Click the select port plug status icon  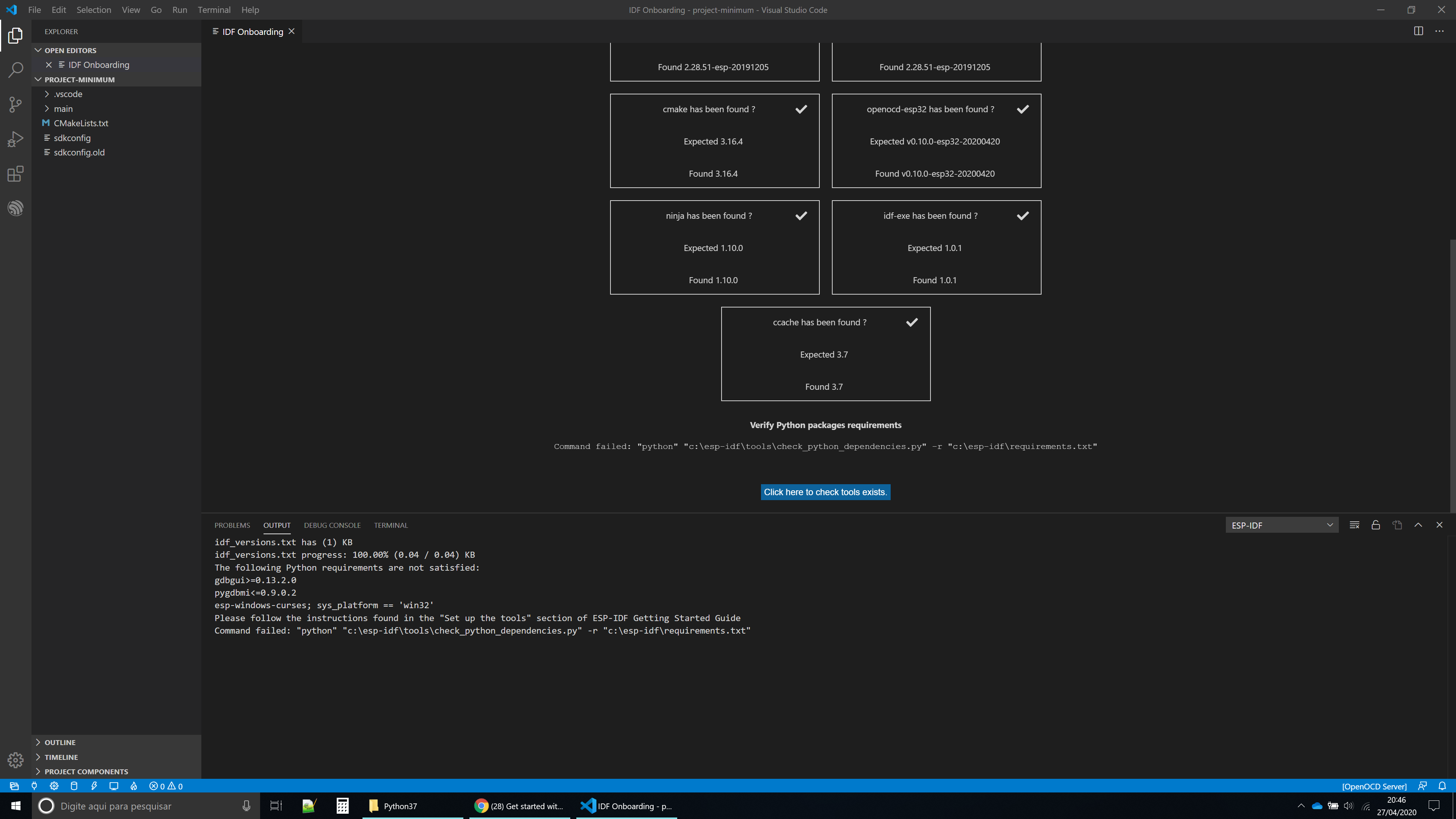[34, 786]
